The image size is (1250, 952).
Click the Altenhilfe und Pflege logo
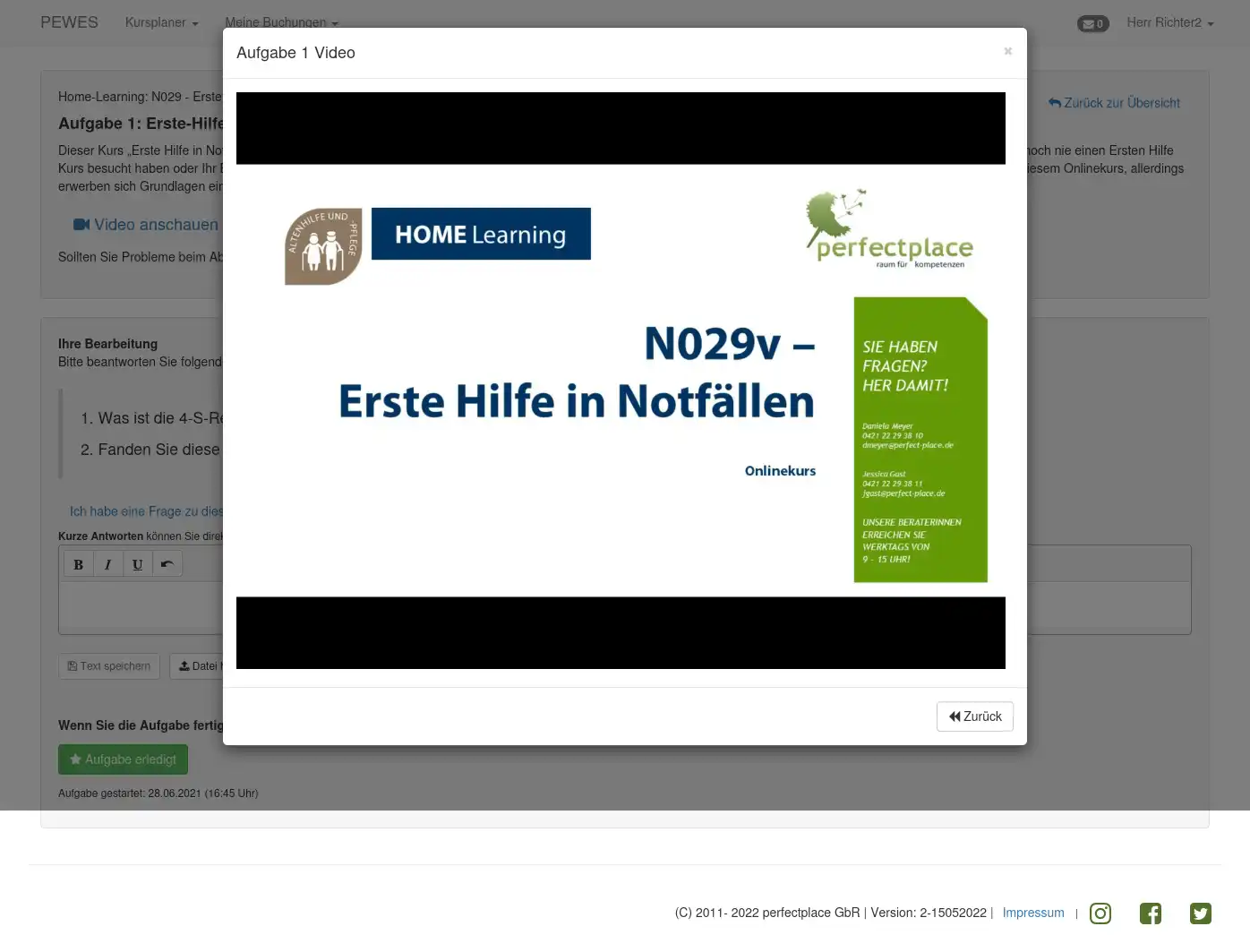click(323, 246)
